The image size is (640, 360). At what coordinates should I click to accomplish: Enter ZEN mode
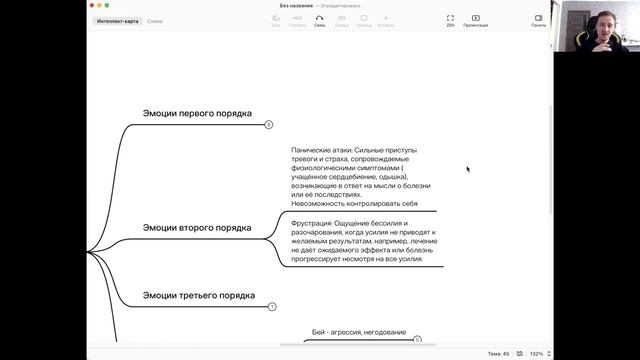click(450, 21)
